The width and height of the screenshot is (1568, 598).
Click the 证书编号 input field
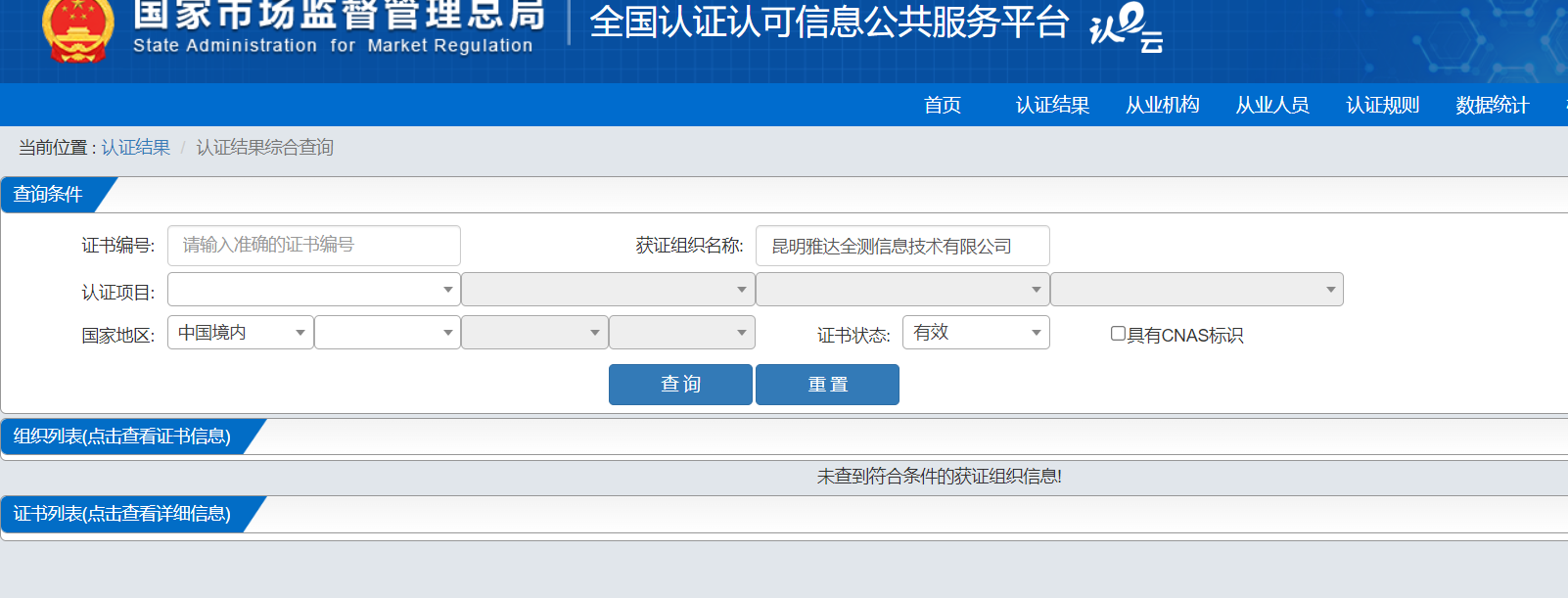pos(314,246)
